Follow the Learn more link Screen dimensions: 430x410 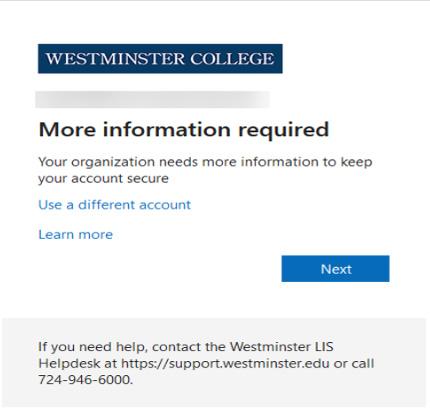(x=76, y=235)
